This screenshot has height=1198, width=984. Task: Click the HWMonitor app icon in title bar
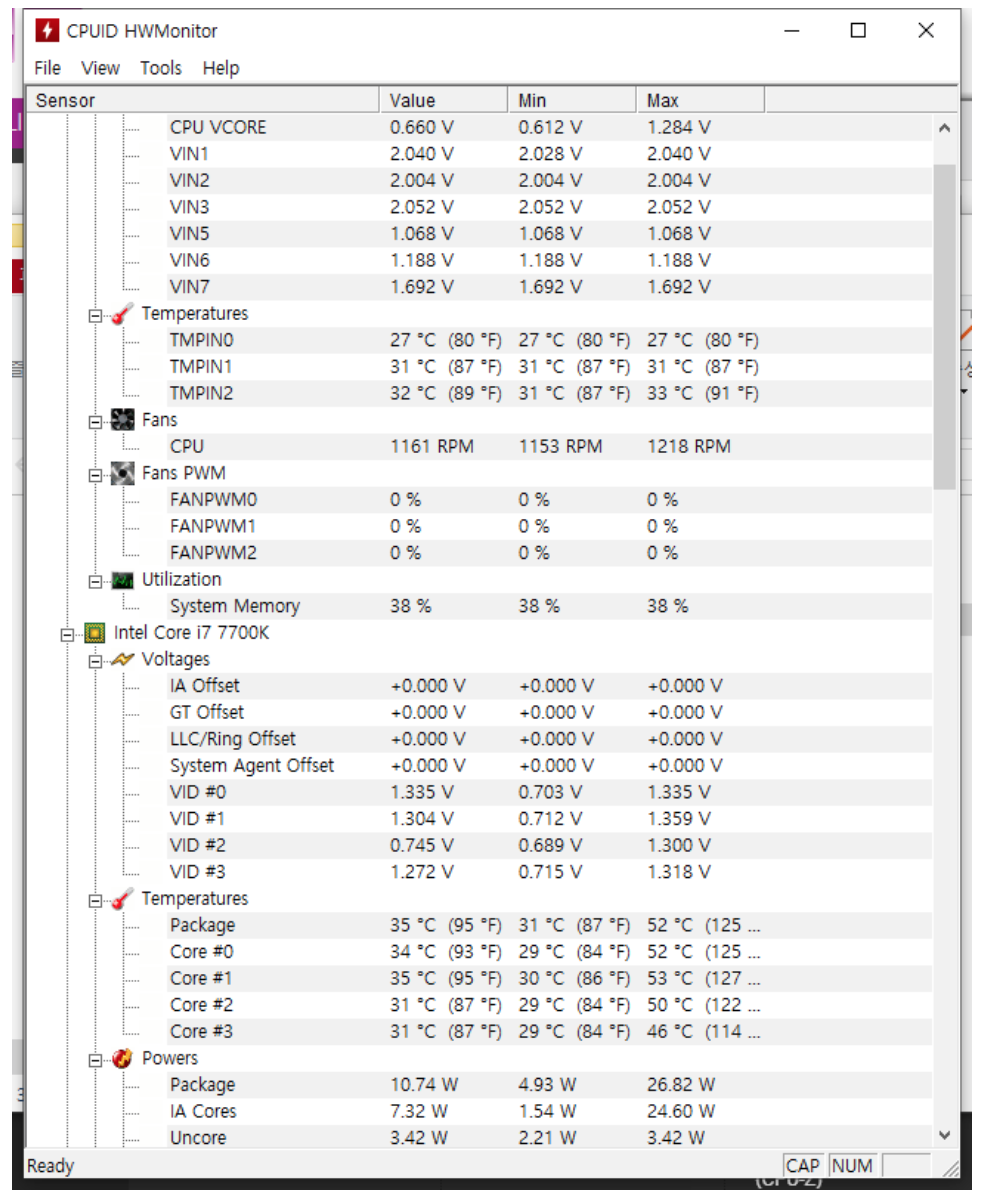tap(47, 31)
